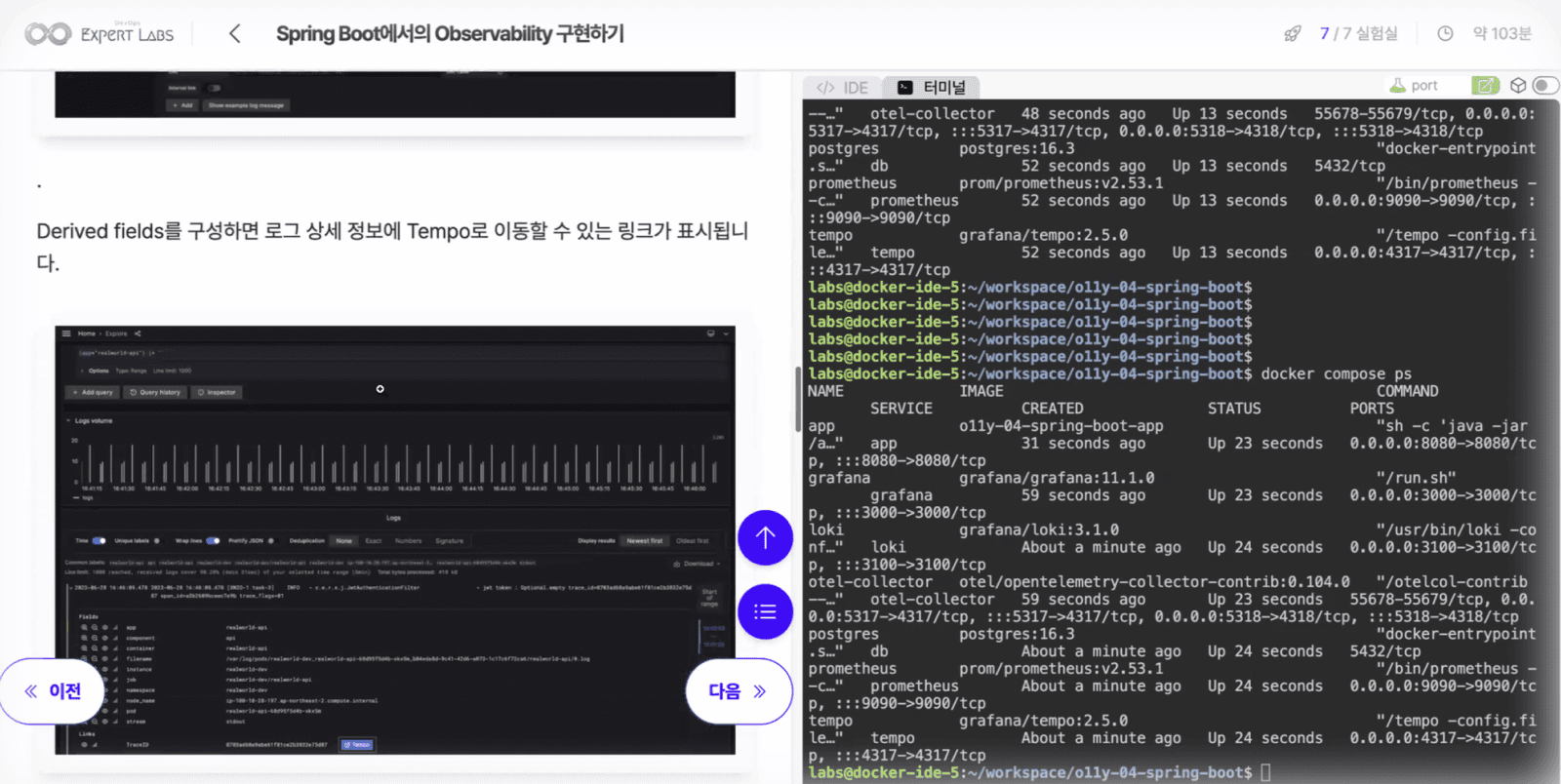The image size is (1561, 784).
Task: Open port in new window green button
Action: click(x=1485, y=86)
